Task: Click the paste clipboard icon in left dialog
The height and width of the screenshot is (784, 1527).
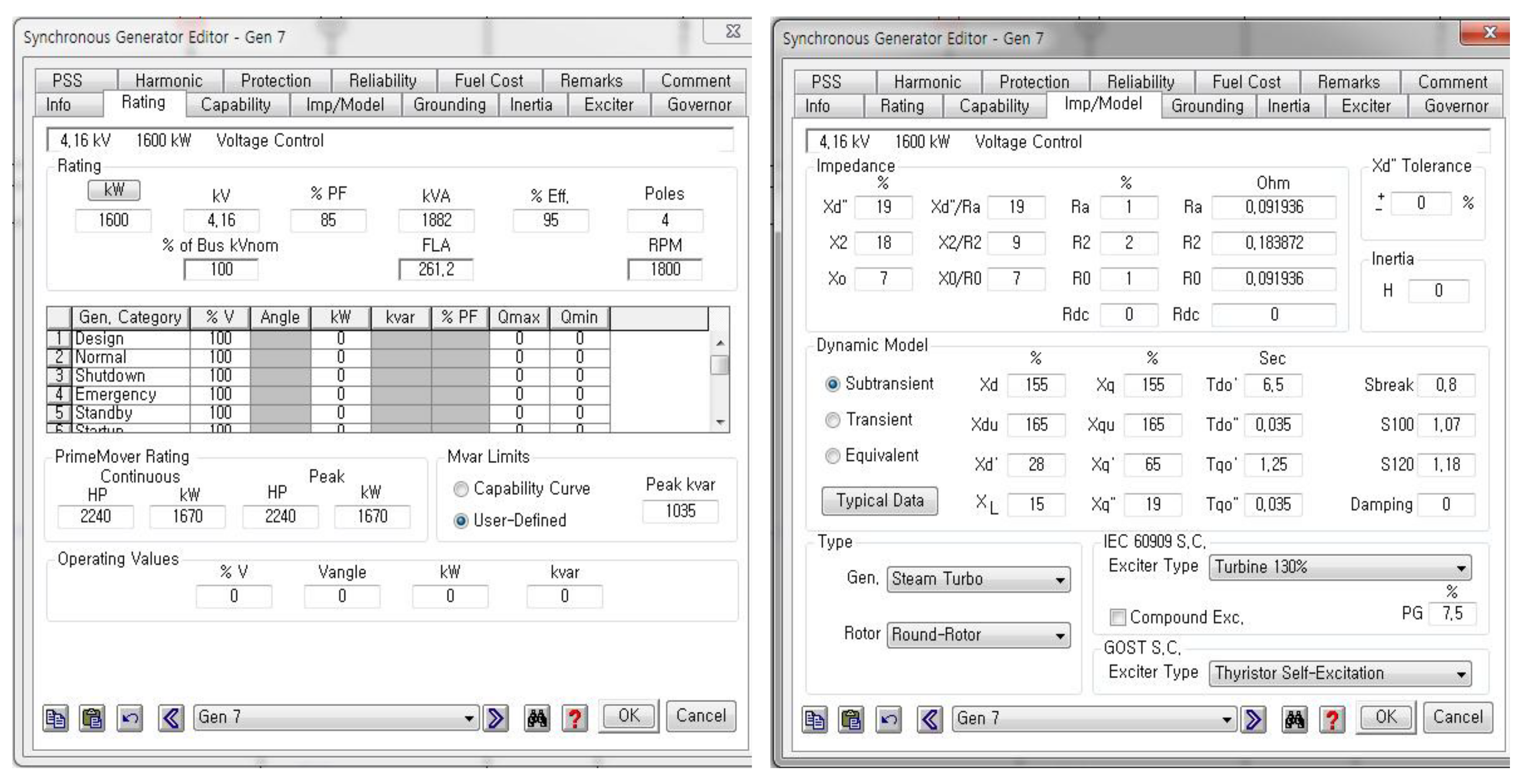Action: point(92,718)
